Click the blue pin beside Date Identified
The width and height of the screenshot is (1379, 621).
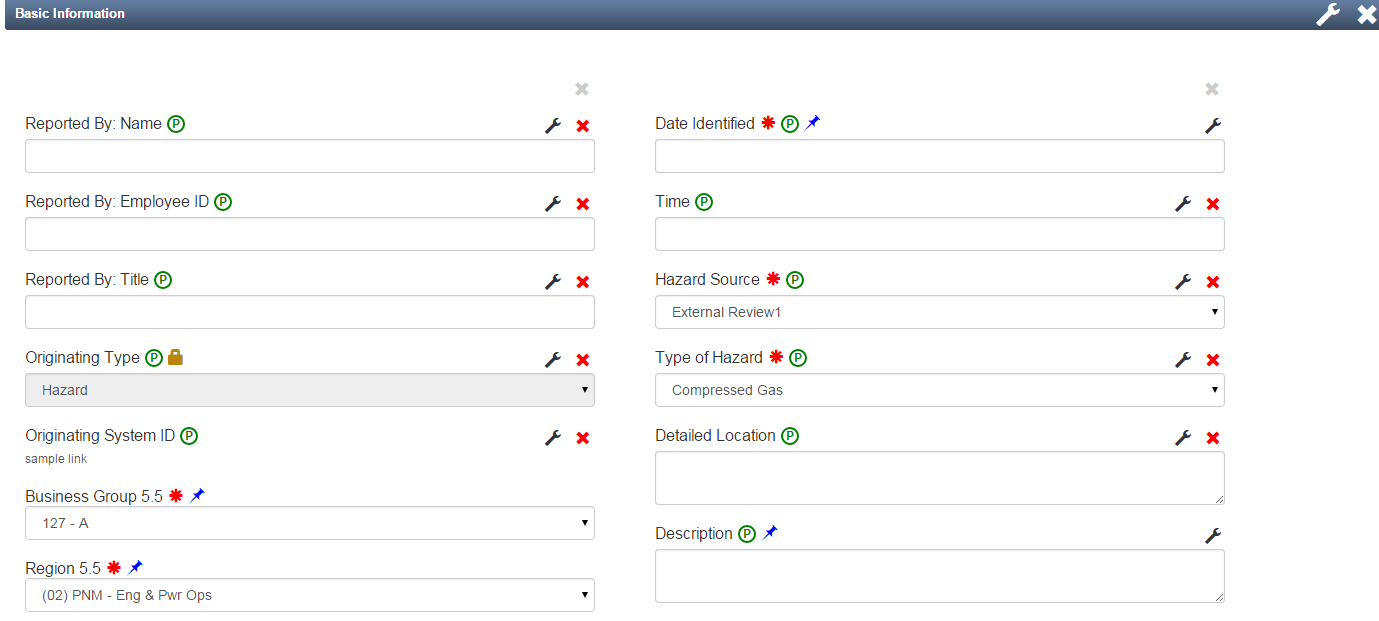(x=813, y=122)
